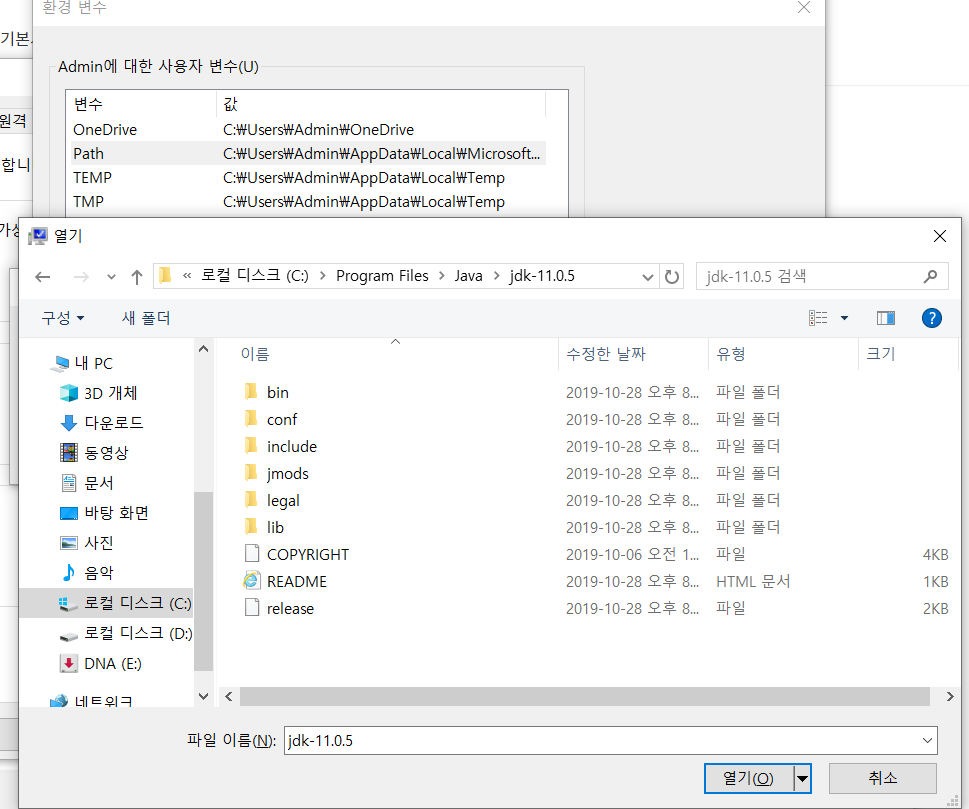Create a new folder with 새 폴더
The image size is (969, 809).
(x=146, y=318)
